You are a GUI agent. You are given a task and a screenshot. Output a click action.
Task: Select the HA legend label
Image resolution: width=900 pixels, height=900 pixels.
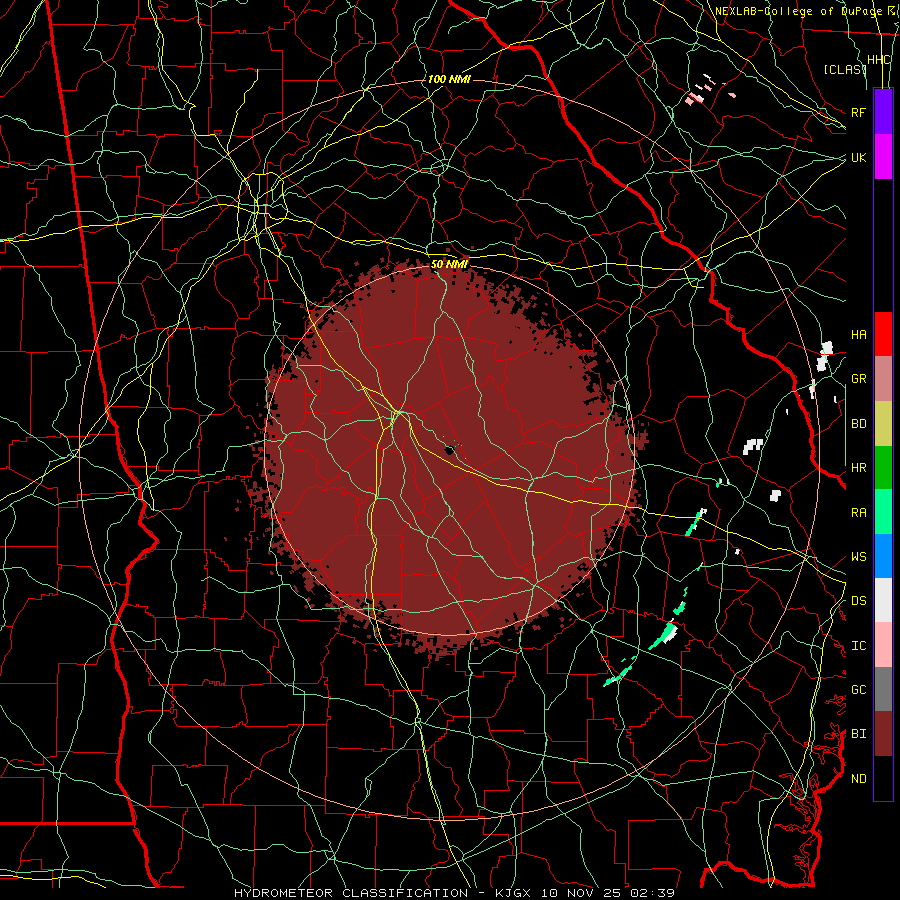tap(859, 335)
